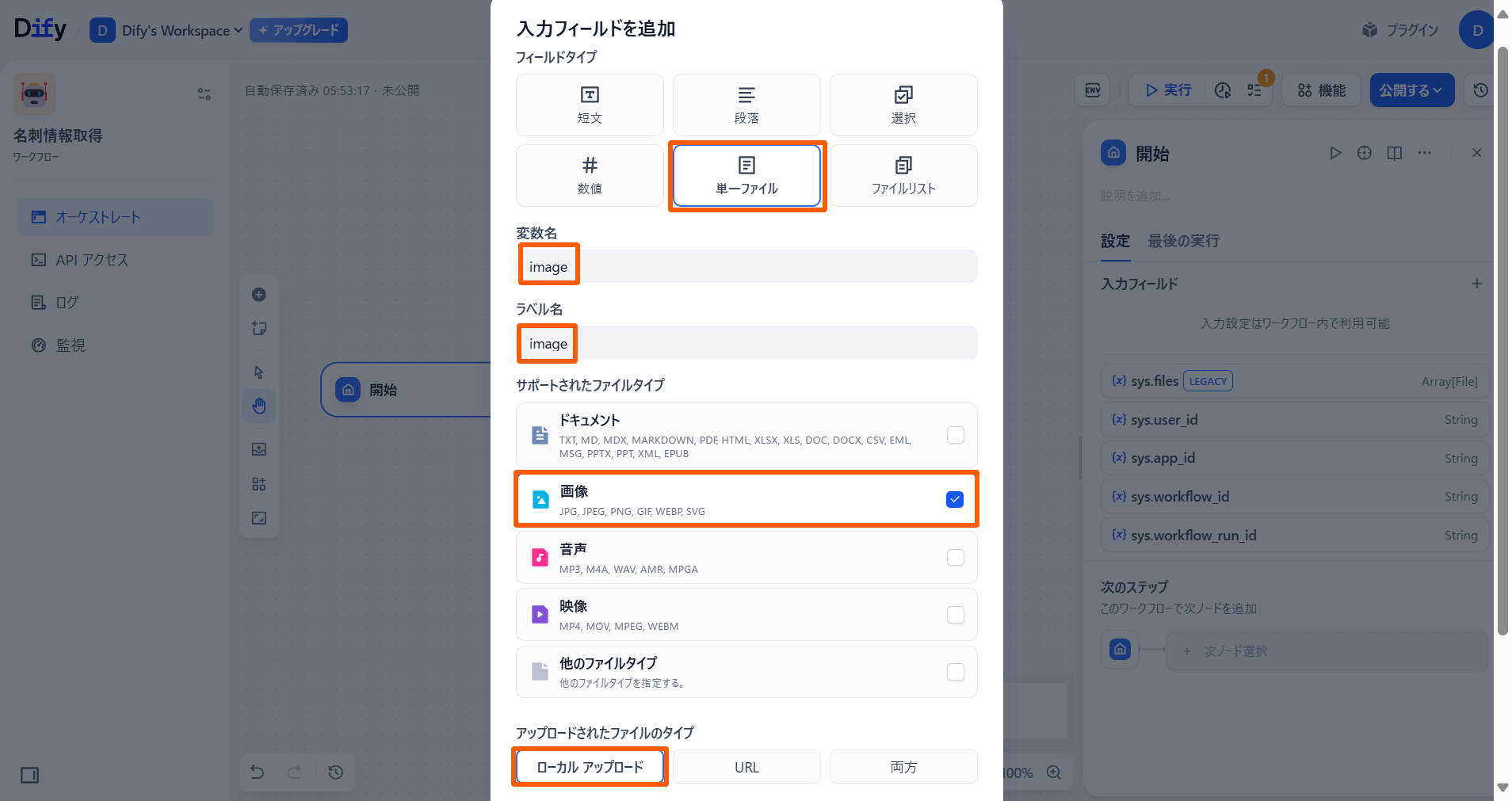This screenshot has height=801, width=1512.
Task: Check the 音声 file type checkbox
Action: pyautogui.click(x=956, y=558)
